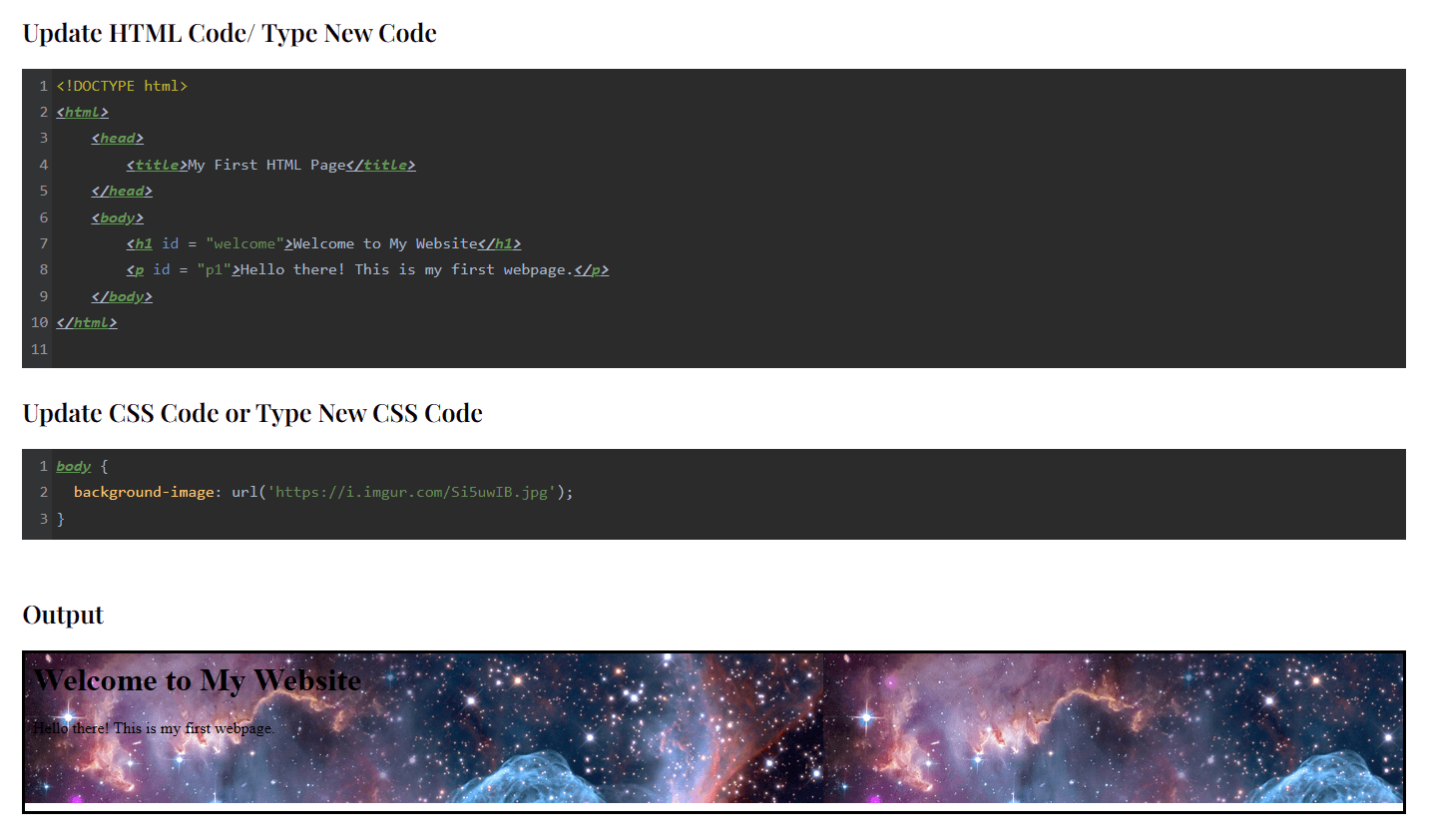Click the h1 welcome id attribute
The height and width of the screenshot is (840, 1430).
tap(243, 242)
